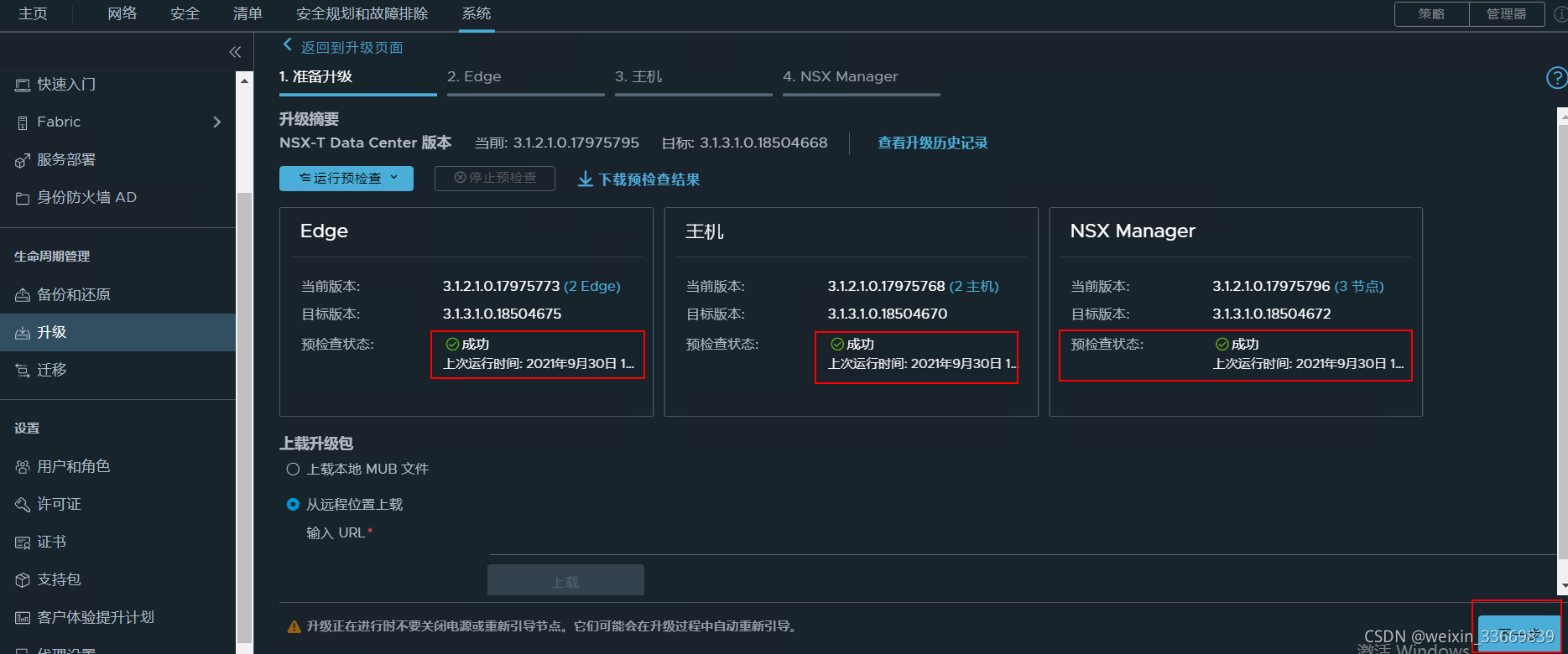Viewport: 1568px width, 654px height.
Task: Click the 证书 sidebar icon
Action: 23,542
